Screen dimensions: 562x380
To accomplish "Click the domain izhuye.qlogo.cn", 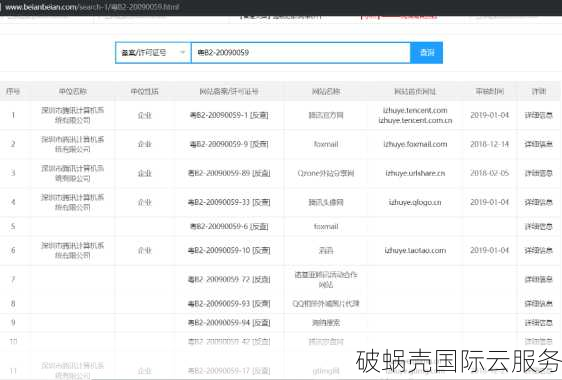I will tap(415, 202).
